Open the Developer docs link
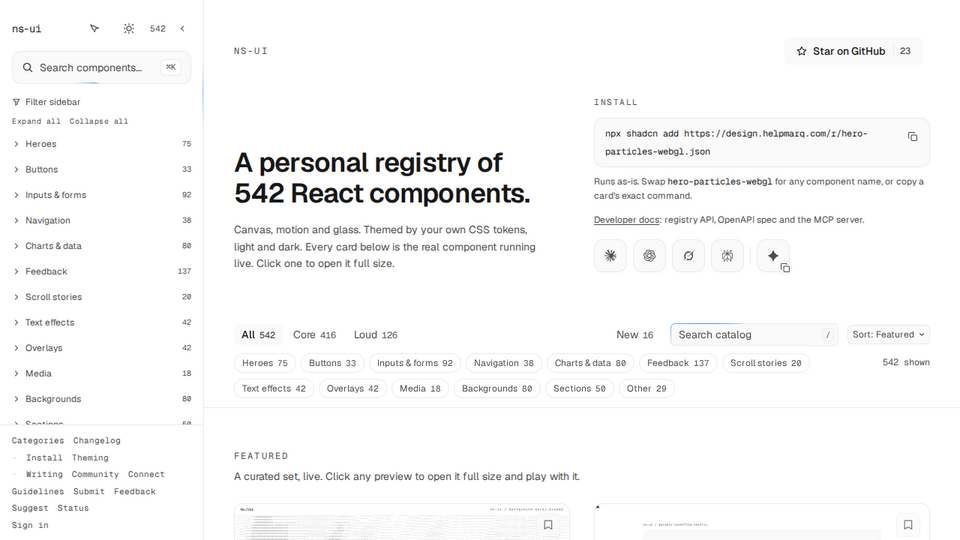Viewport: 960px width, 540px height. coord(626,220)
